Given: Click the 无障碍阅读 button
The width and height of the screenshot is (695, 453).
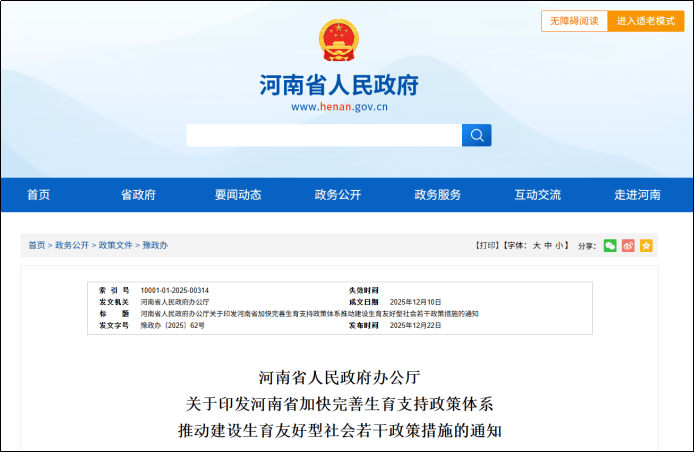Looking at the screenshot, I should pos(574,21).
